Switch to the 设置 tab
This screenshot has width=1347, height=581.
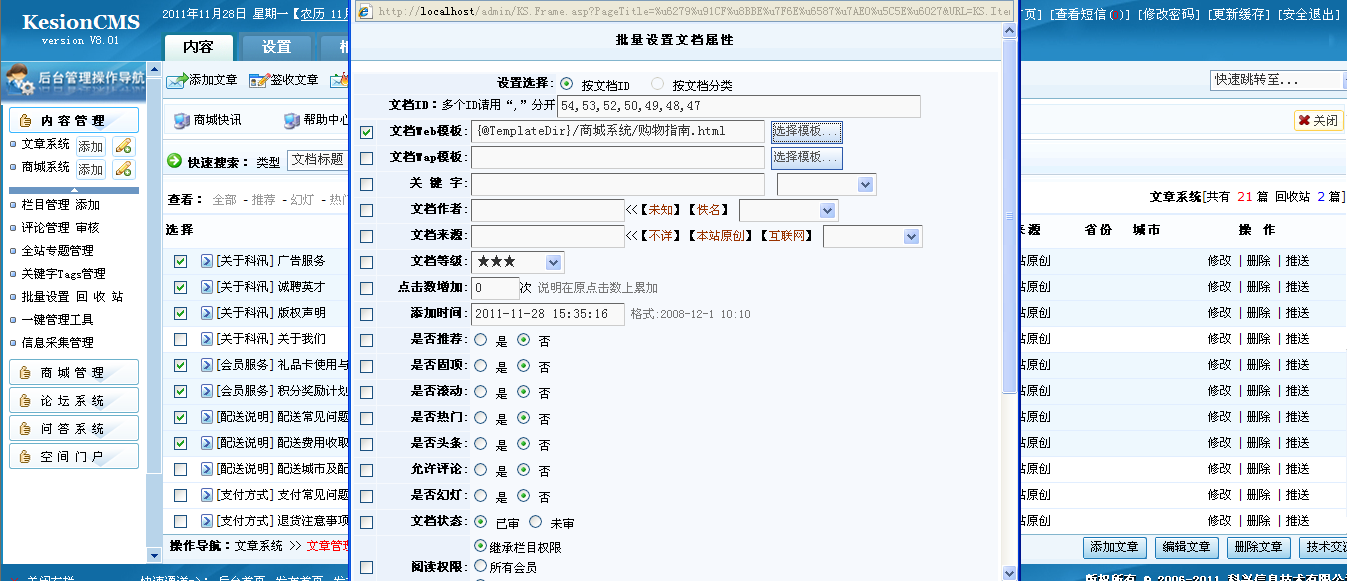point(277,46)
